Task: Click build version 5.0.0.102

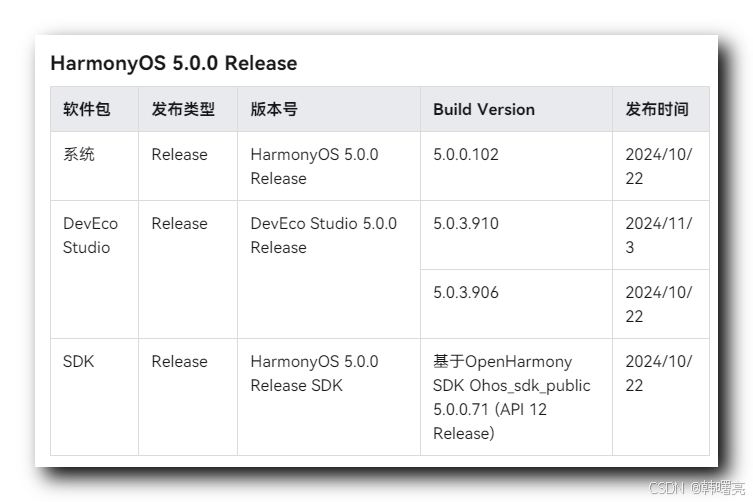Action: tap(466, 155)
